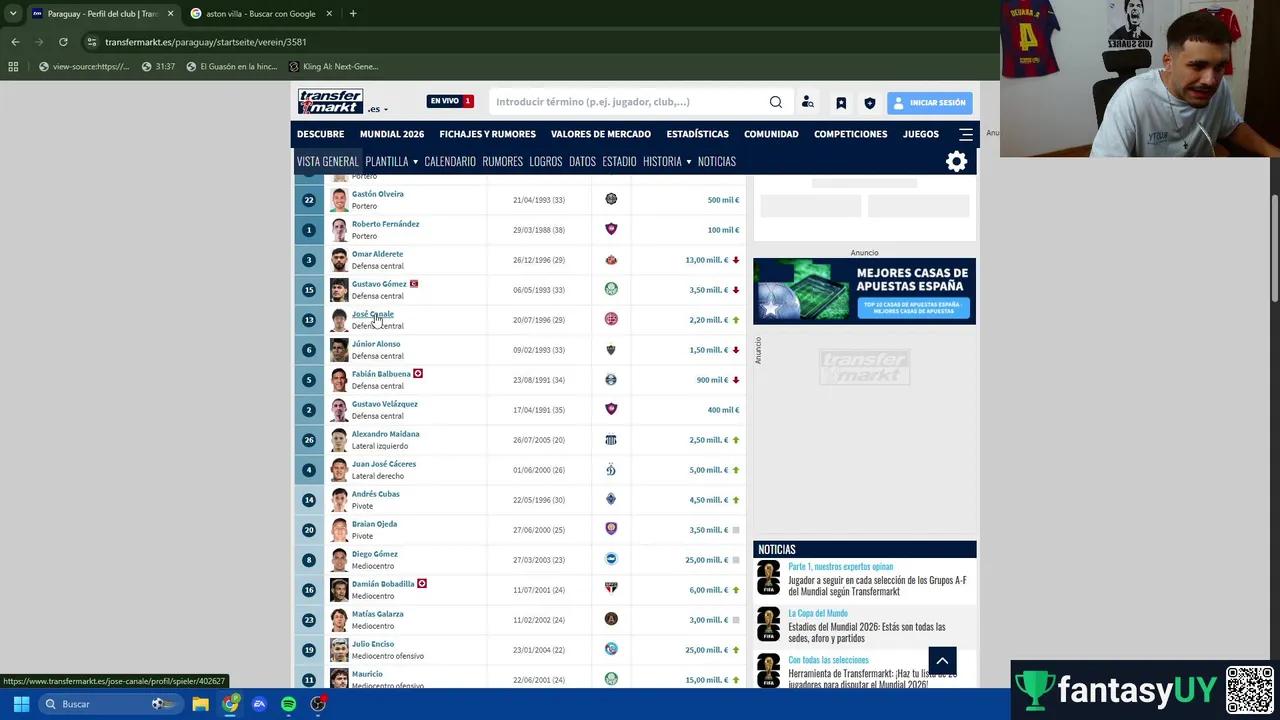Open Spotify from the taskbar
Screen dimensions: 1280x720
tap(288, 704)
